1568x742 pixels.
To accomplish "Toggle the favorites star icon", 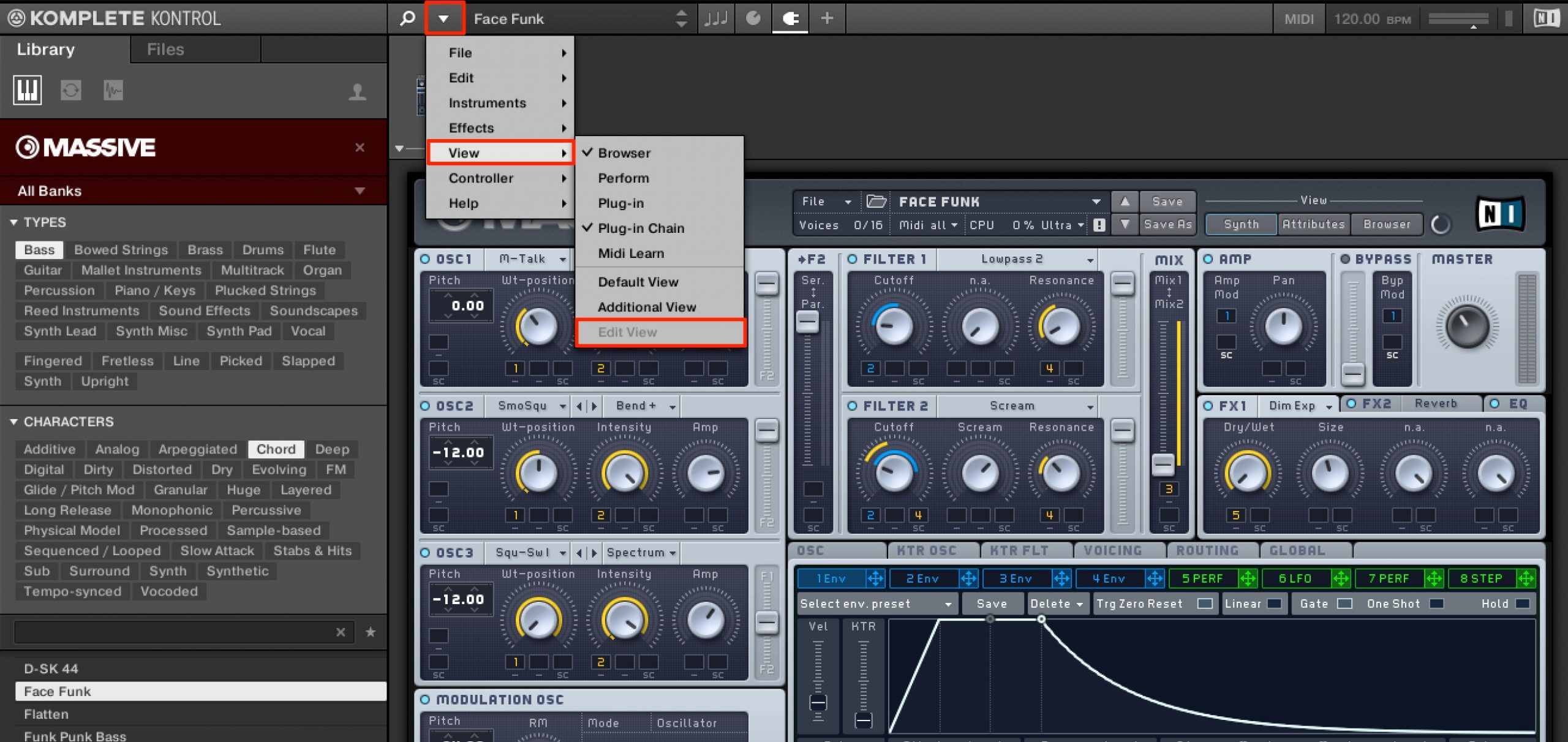I will 371,632.
